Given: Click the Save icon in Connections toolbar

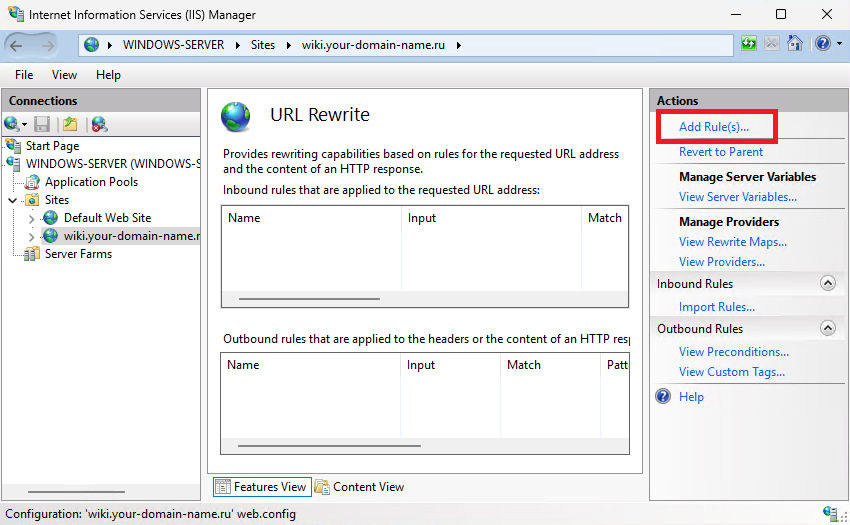Looking at the screenshot, I should (42, 124).
